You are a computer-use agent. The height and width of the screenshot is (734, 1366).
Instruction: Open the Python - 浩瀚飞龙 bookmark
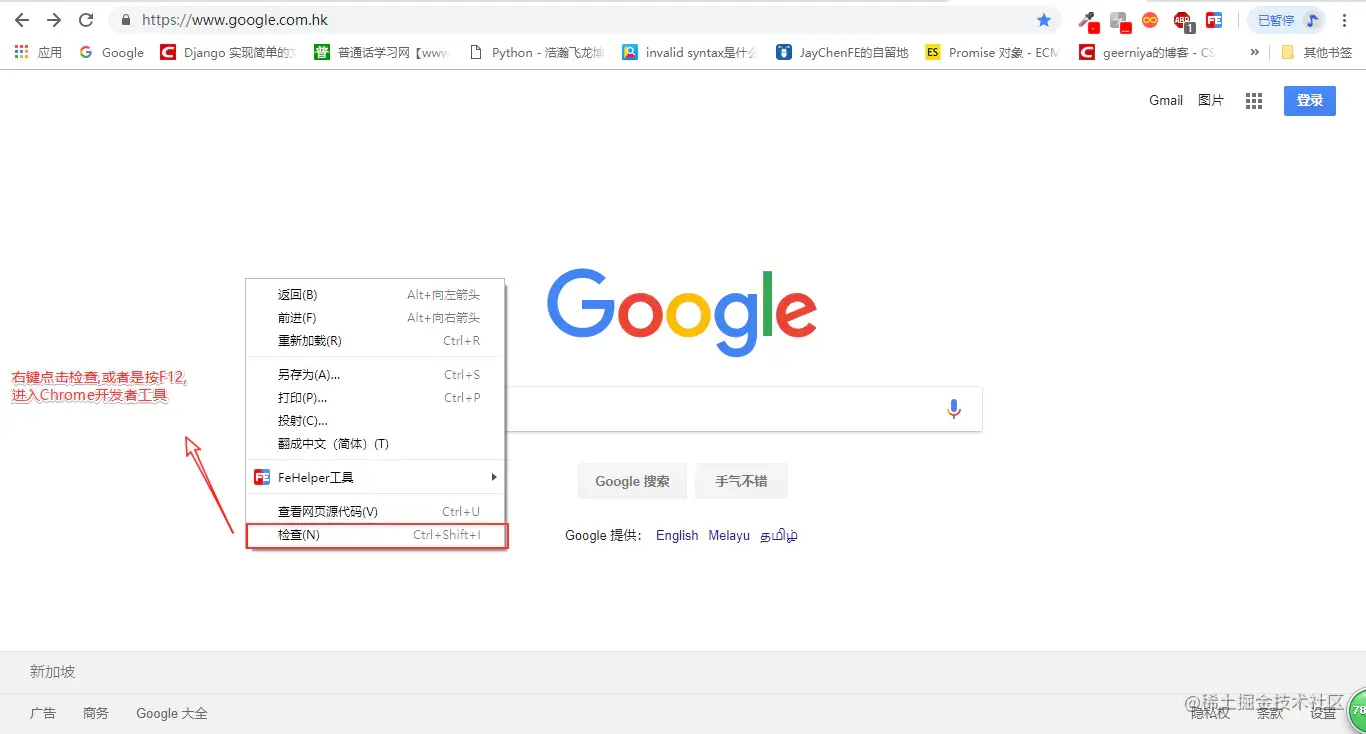(x=536, y=52)
